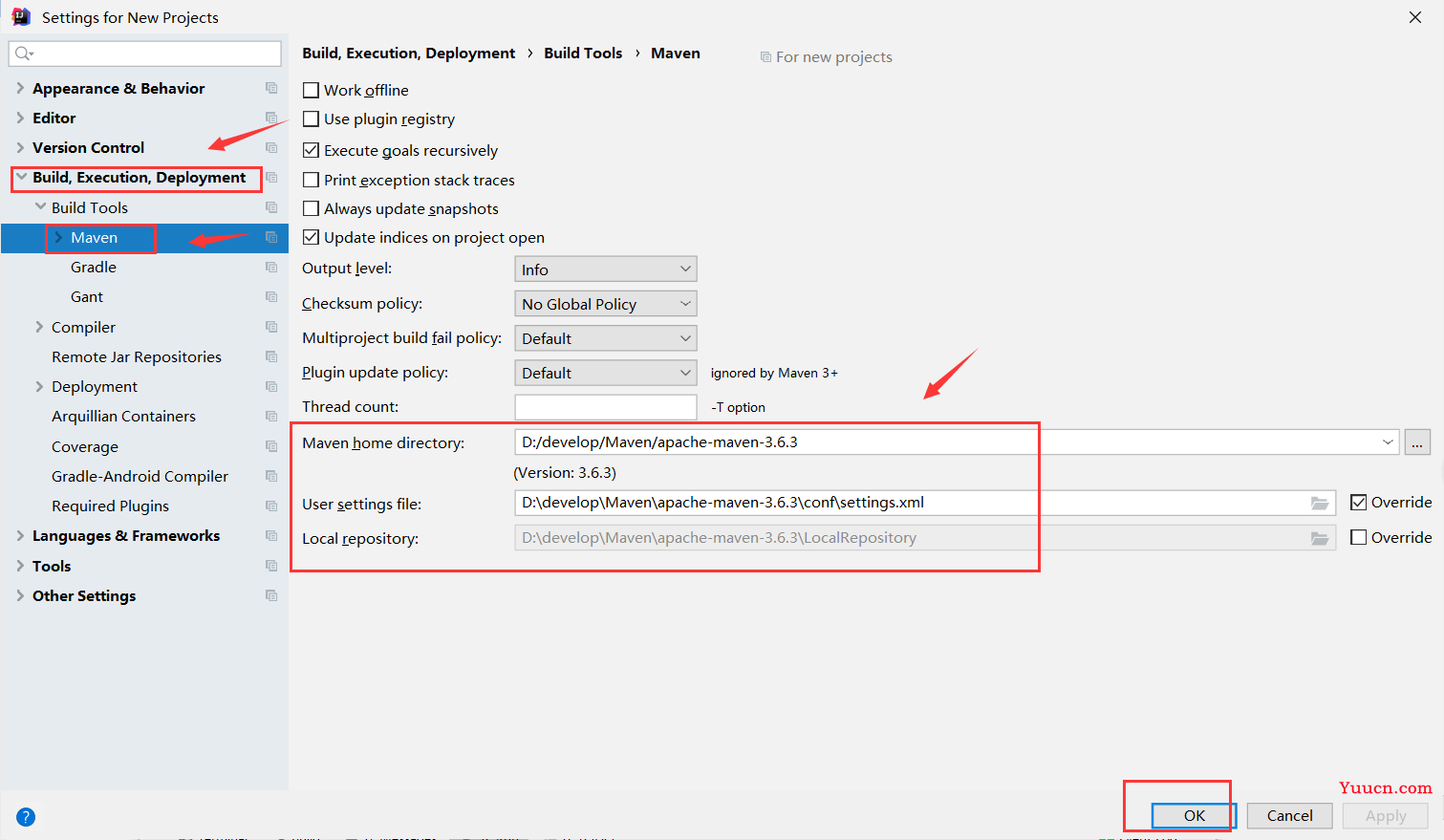Screen dimensions: 1444x840
Task: Click copy icon beside Deployment row
Action: coord(271,386)
